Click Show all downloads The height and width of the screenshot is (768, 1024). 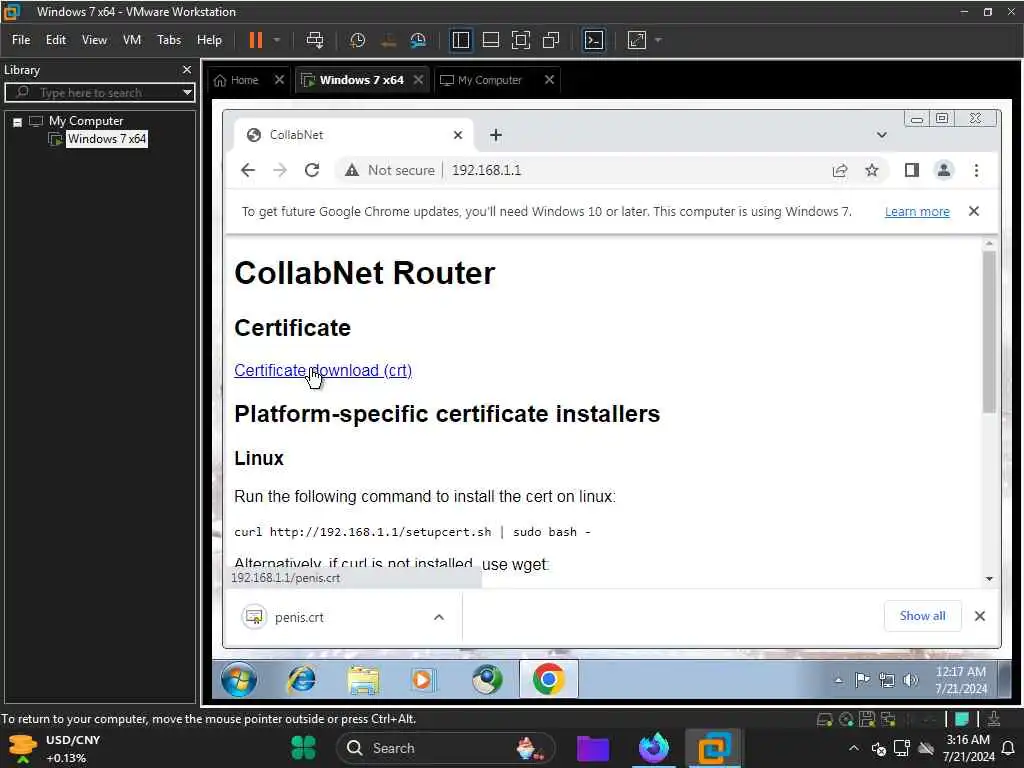(922, 616)
